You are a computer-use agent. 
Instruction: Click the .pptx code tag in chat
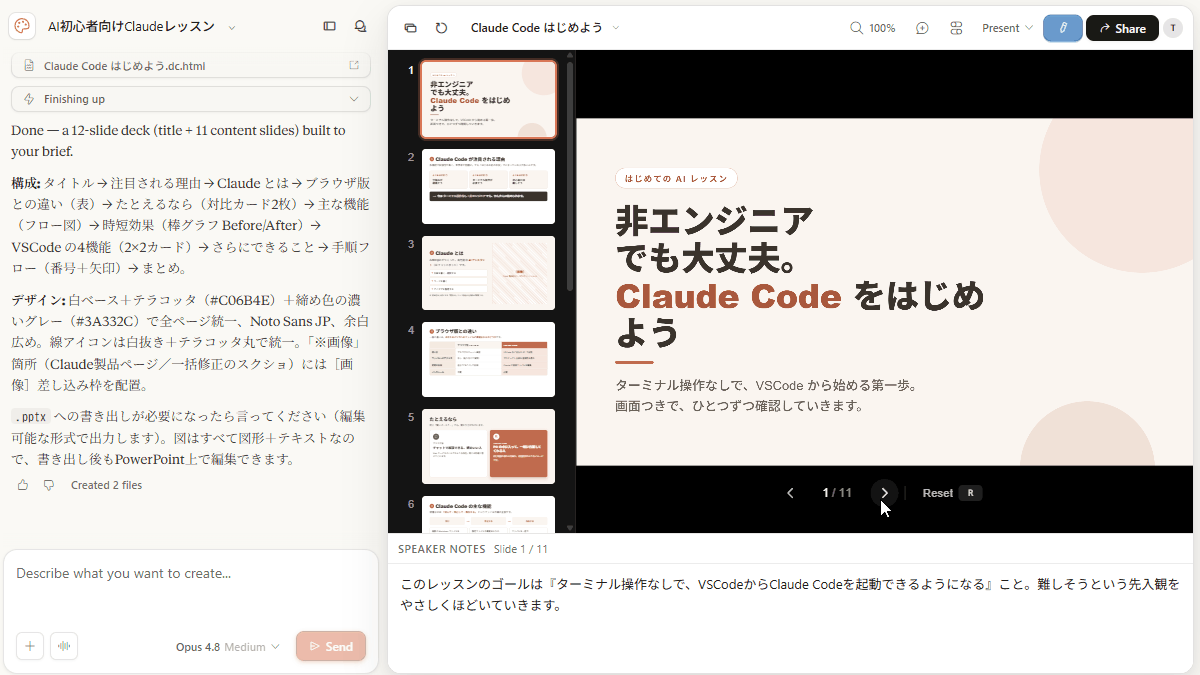tap(31, 417)
